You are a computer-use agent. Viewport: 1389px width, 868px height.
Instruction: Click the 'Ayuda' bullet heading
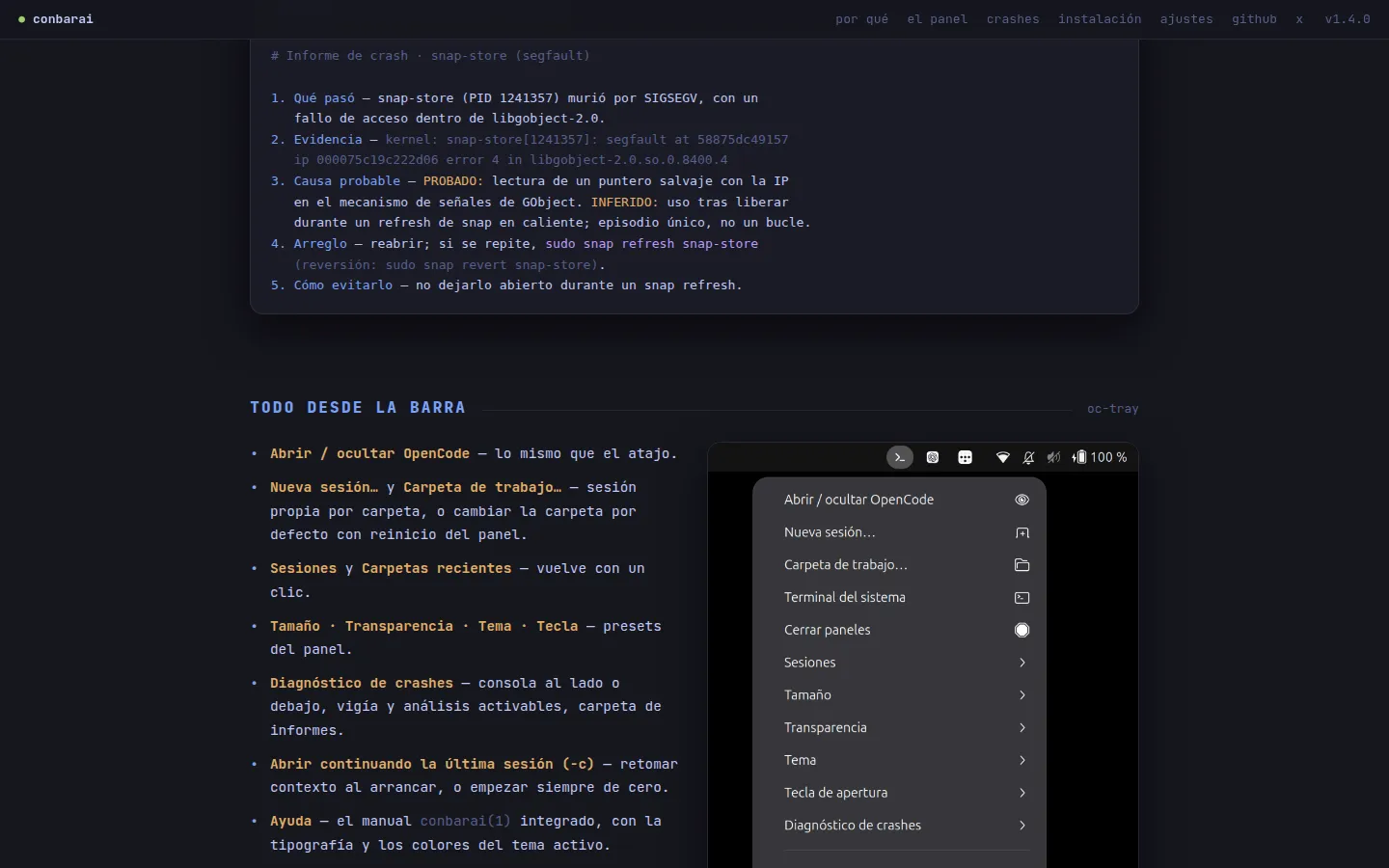291,822
